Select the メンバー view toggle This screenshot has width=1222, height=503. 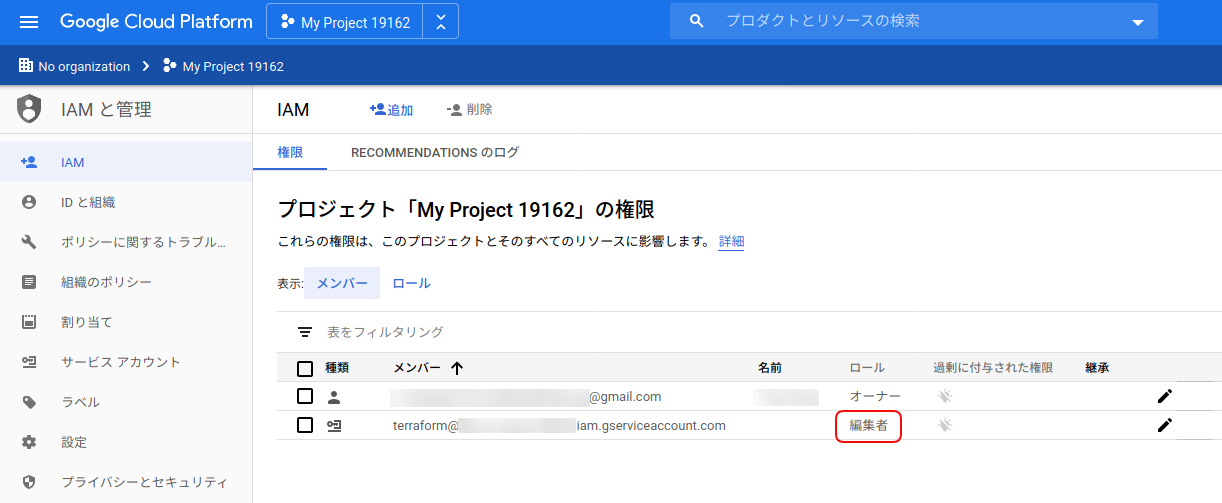click(342, 283)
